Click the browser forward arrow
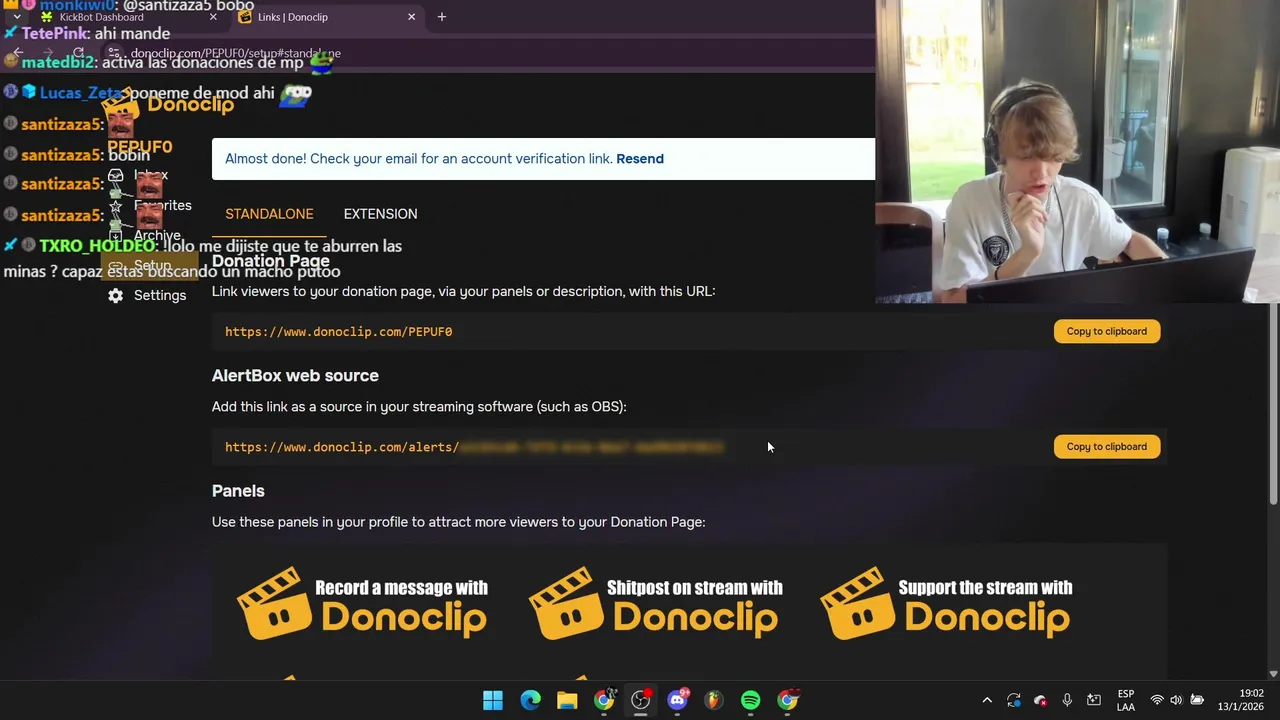Image resolution: width=1280 pixels, height=720 pixels. click(48, 53)
